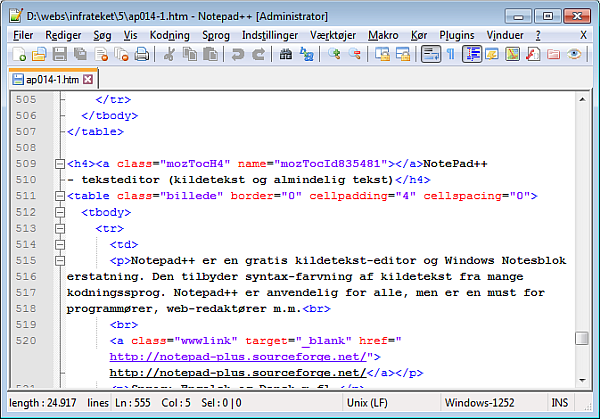Print the document with the printer icon
Viewport: 600px width, 419px height.
click(x=142, y=54)
